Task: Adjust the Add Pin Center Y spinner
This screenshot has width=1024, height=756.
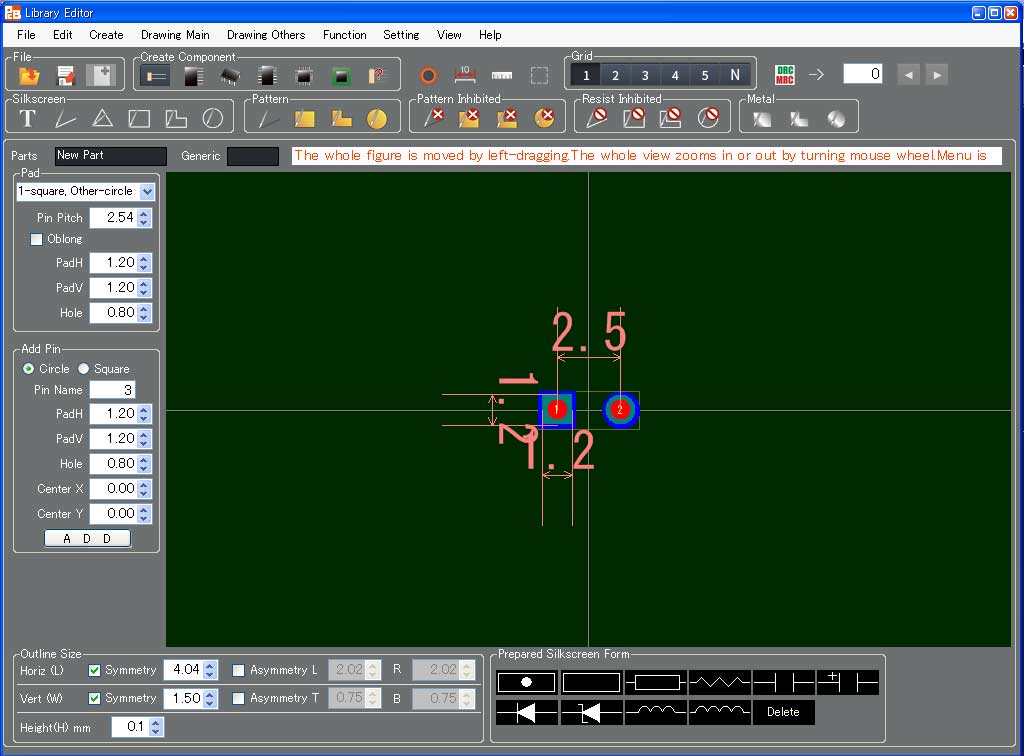Action: pos(144,514)
